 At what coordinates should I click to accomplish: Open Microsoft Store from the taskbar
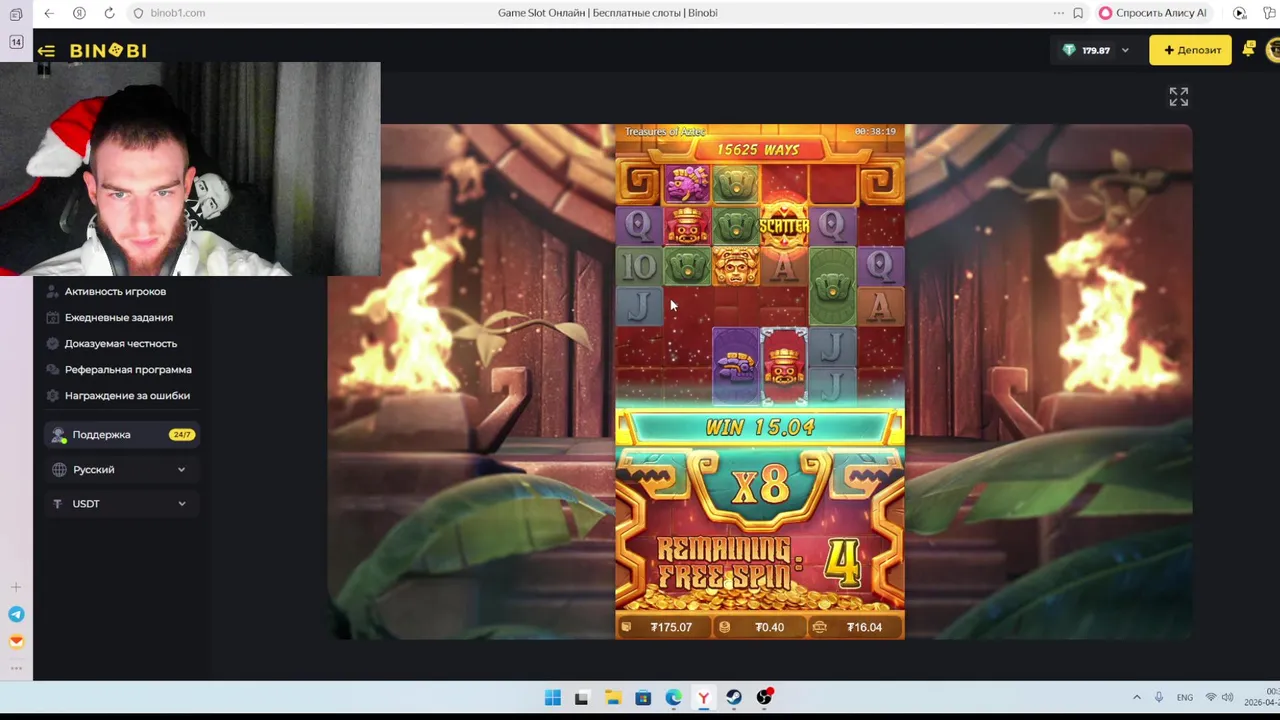click(x=643, y=698)
